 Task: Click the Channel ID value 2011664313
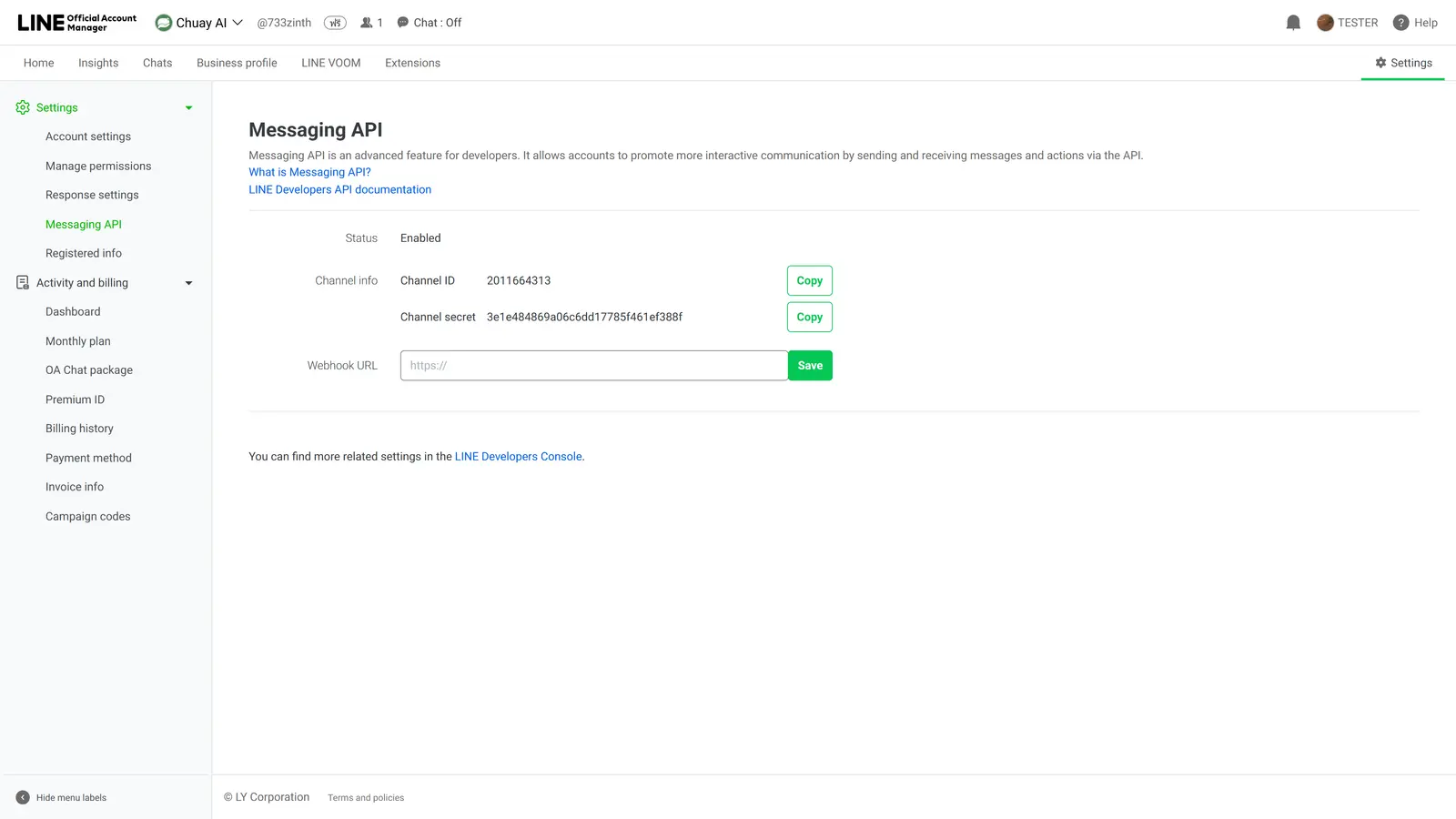[519, 280]
